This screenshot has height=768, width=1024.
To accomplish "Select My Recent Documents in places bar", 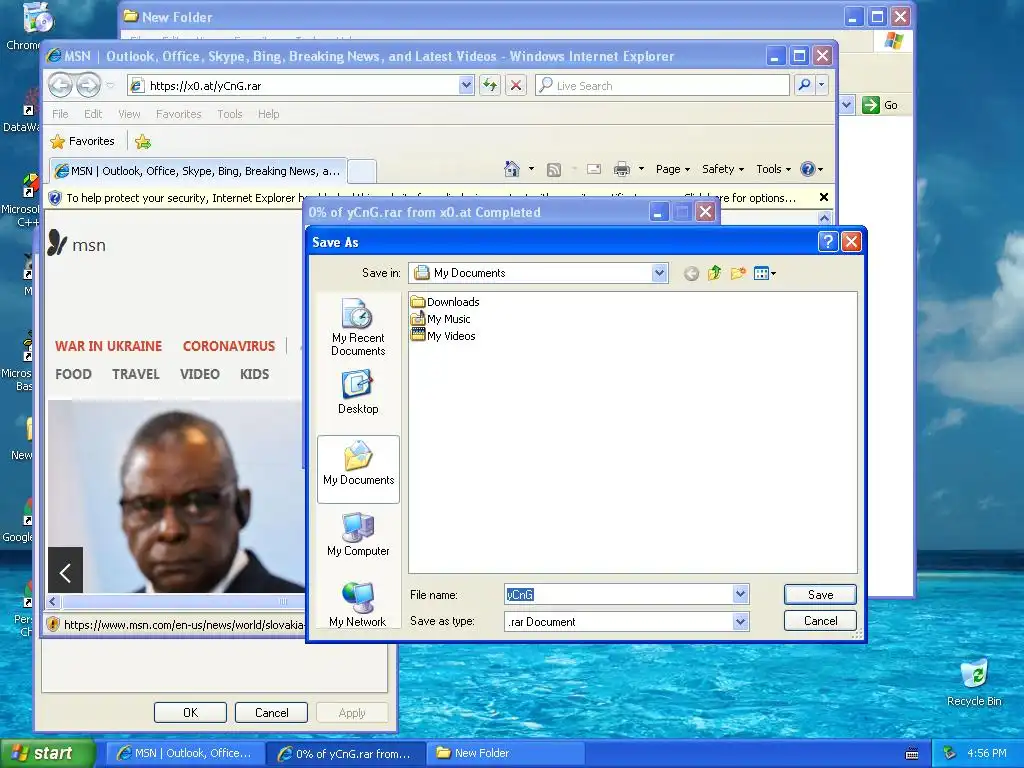I will pyautogui.click(x=358, y=327).
